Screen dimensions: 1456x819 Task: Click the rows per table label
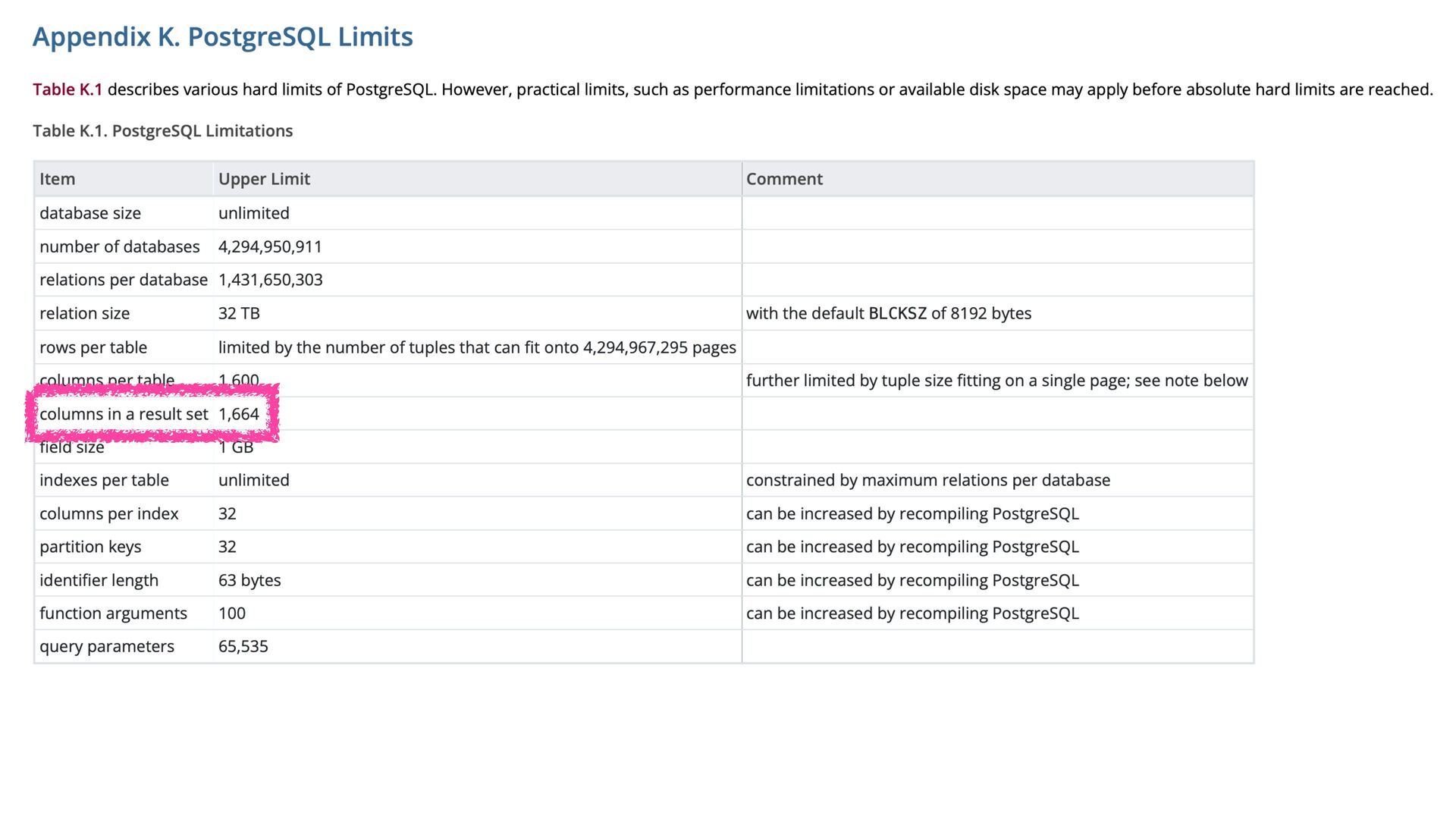[x=93, y=347]
